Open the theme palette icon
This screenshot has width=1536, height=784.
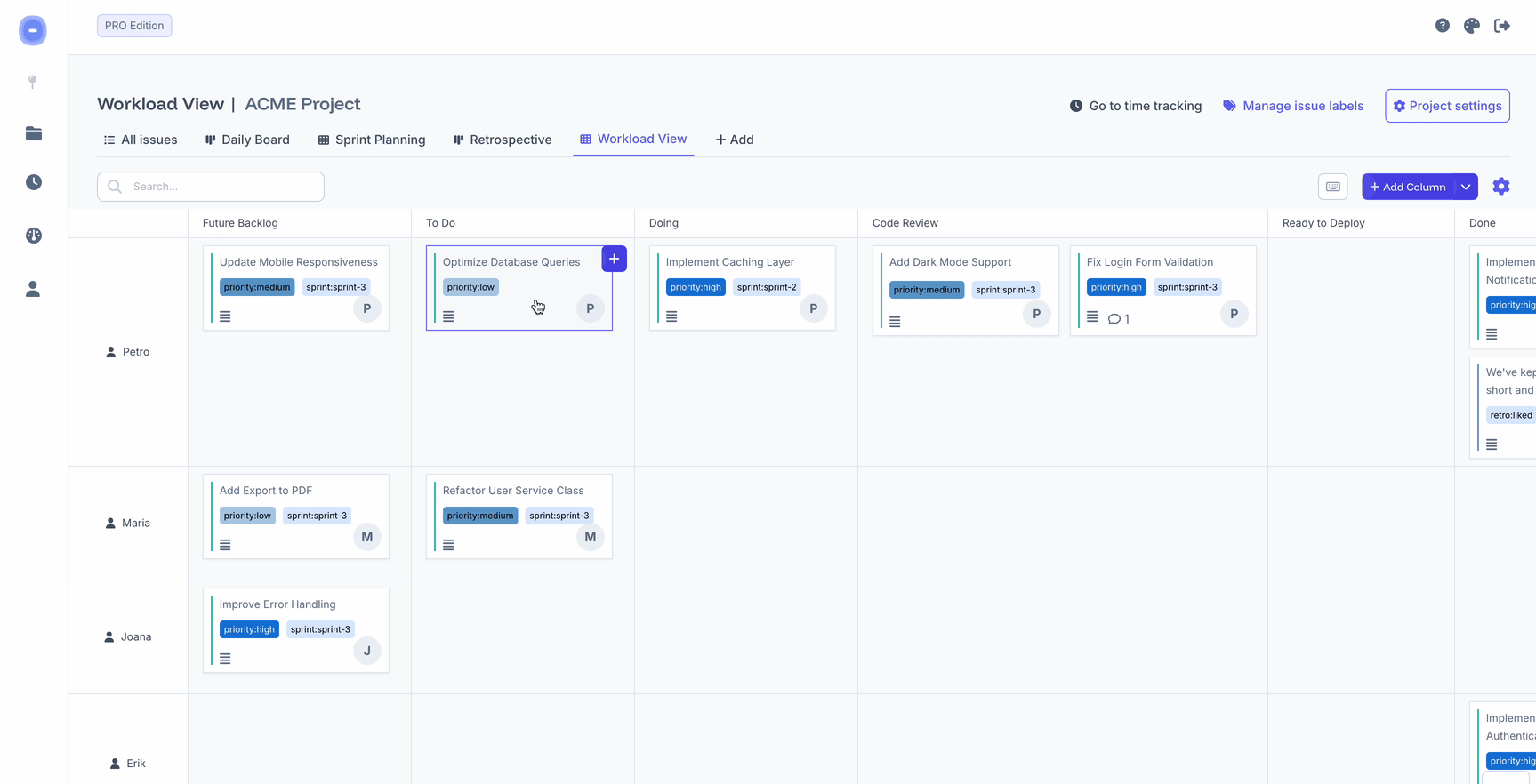click(x=1472, y=26)
